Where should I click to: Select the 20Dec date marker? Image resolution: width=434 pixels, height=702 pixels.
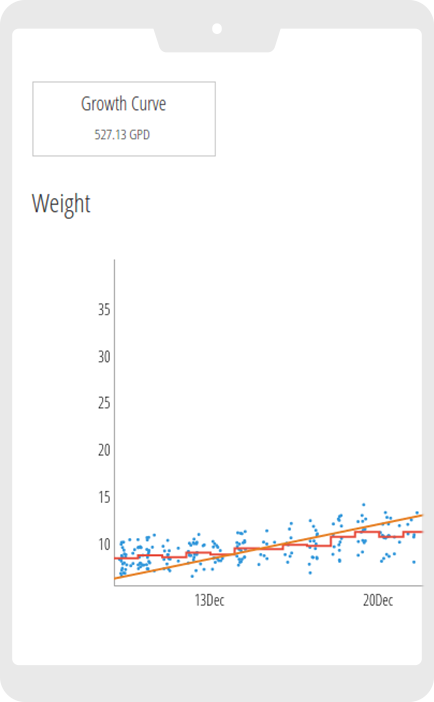click(x=378, y=600)
